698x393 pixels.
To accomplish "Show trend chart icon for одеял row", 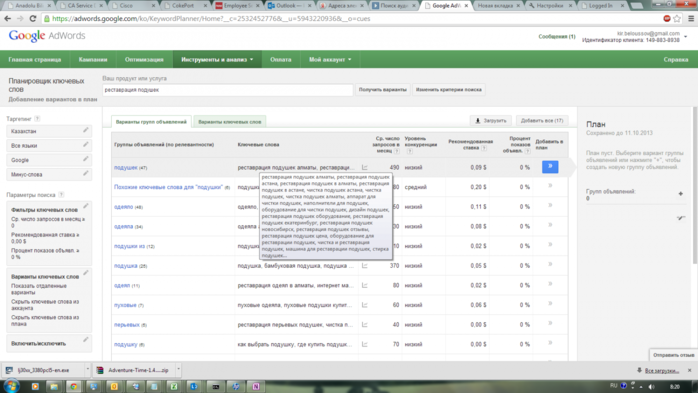I will [365, 285].
